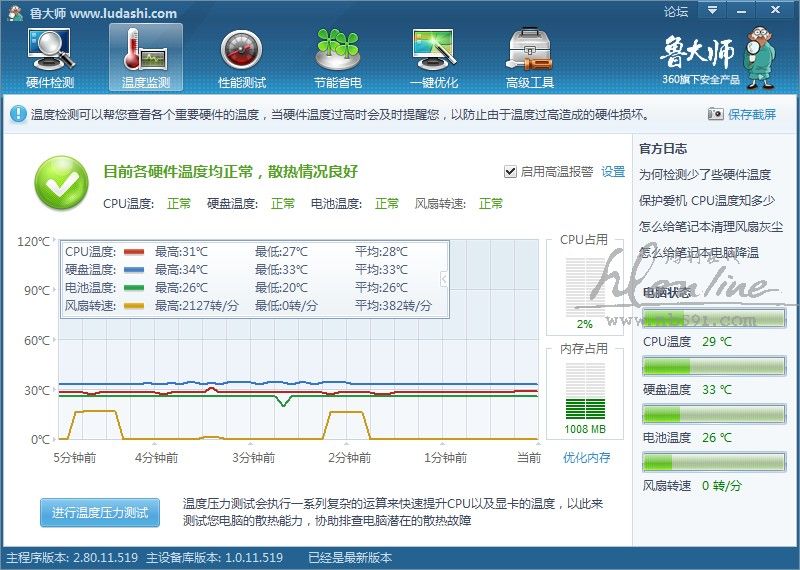Start 进行温度压力测试 button

pyautogui.click(x=100, y=512)
